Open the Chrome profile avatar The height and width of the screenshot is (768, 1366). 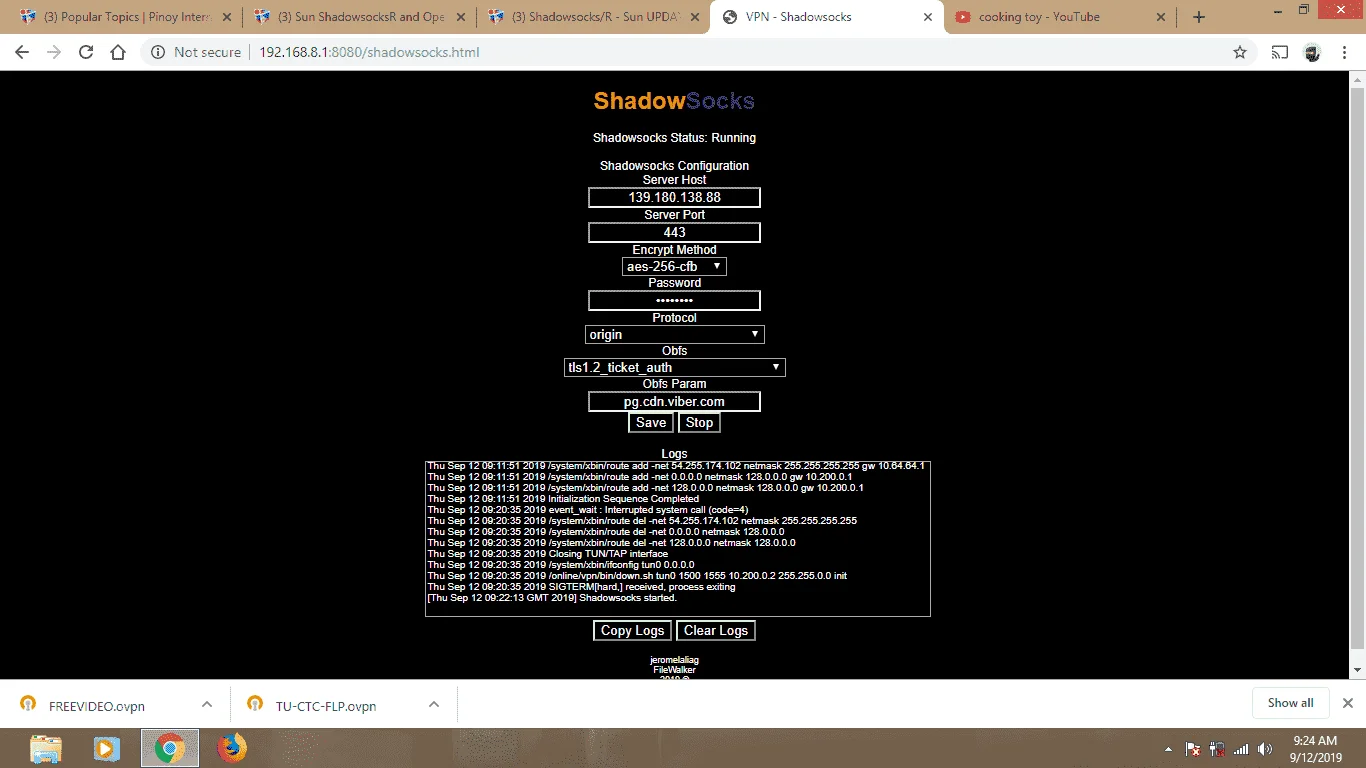coord(1313,52)
